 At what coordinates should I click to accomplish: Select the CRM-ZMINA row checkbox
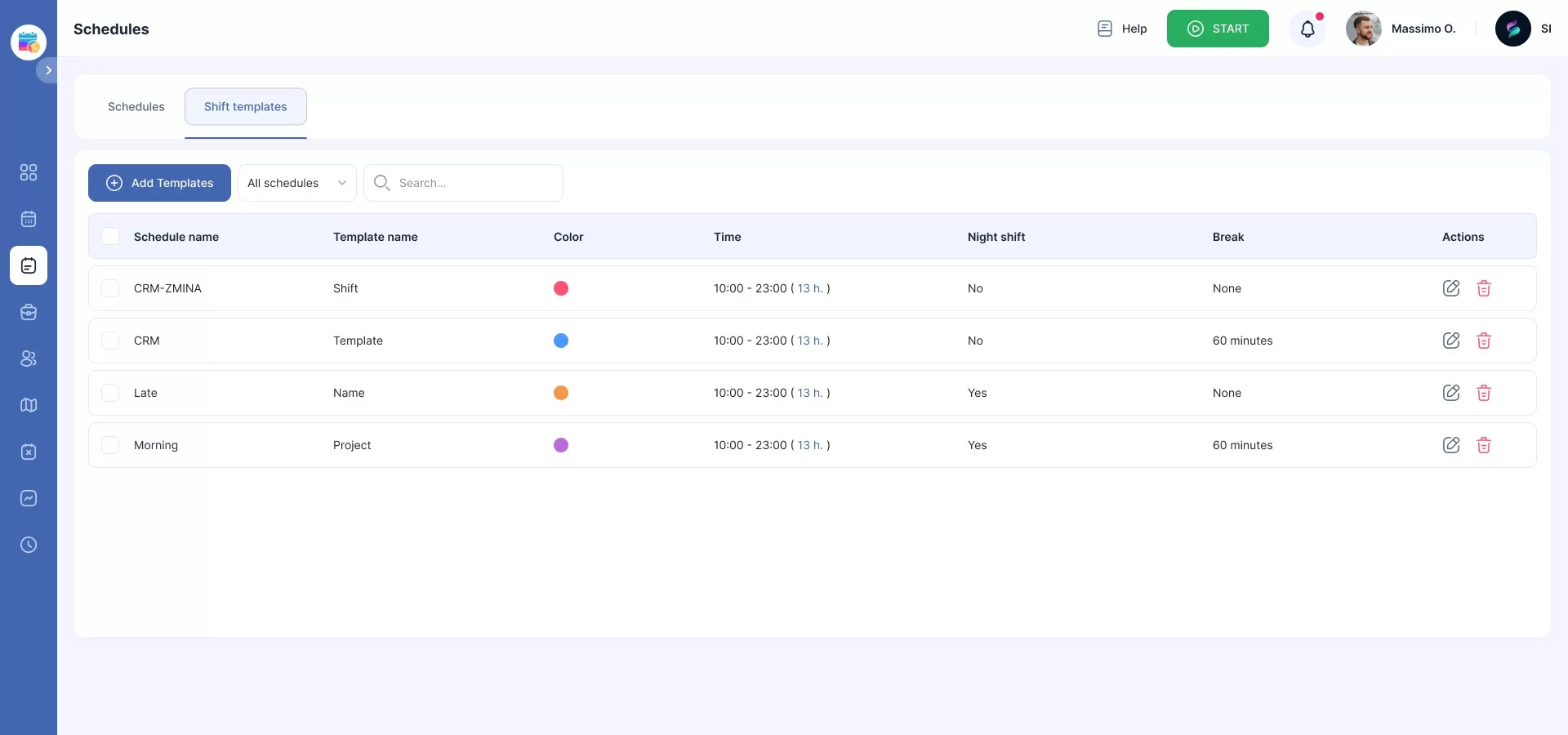click(x=110, y=288)
